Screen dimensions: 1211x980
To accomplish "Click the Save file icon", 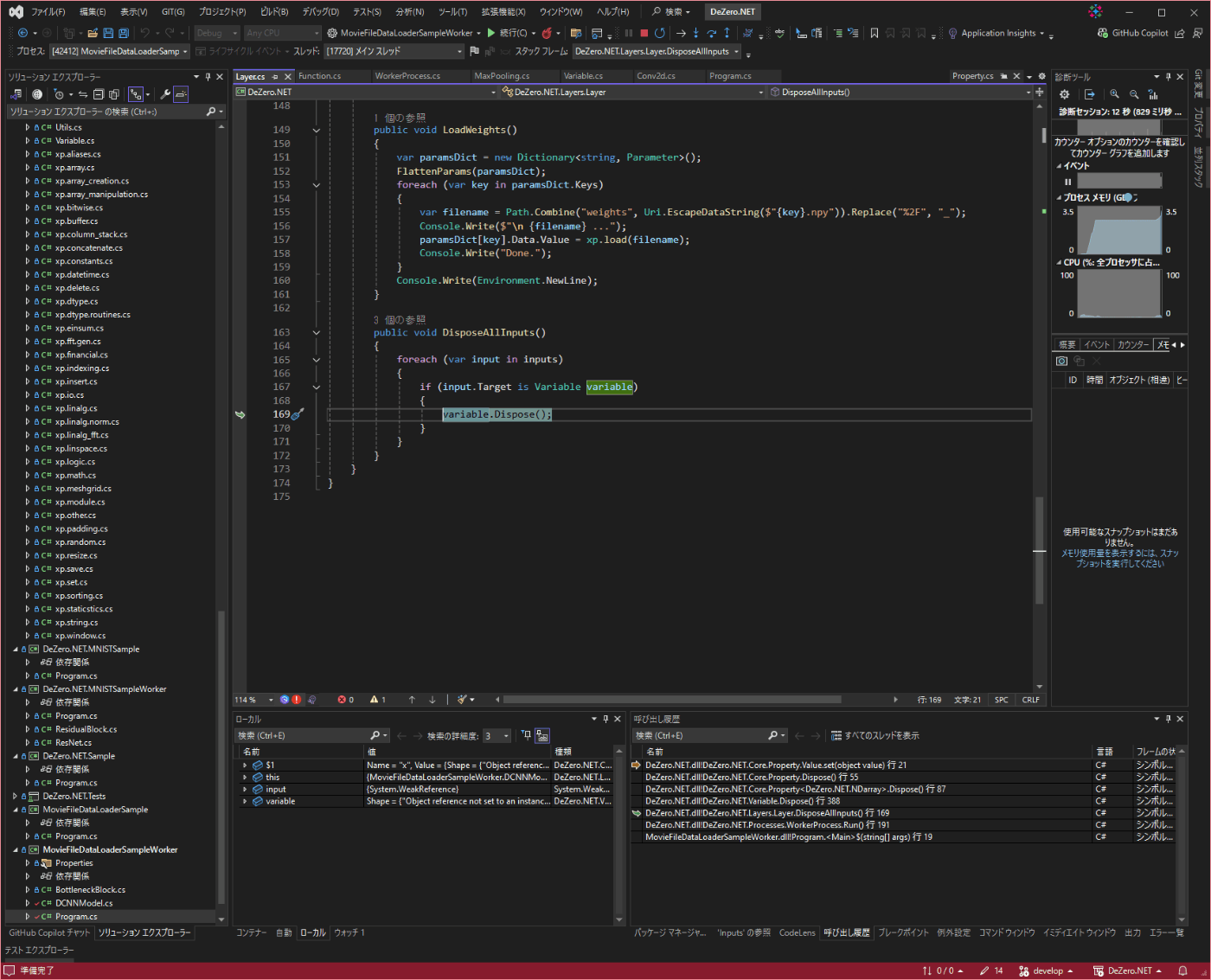I will coord(108,33).
